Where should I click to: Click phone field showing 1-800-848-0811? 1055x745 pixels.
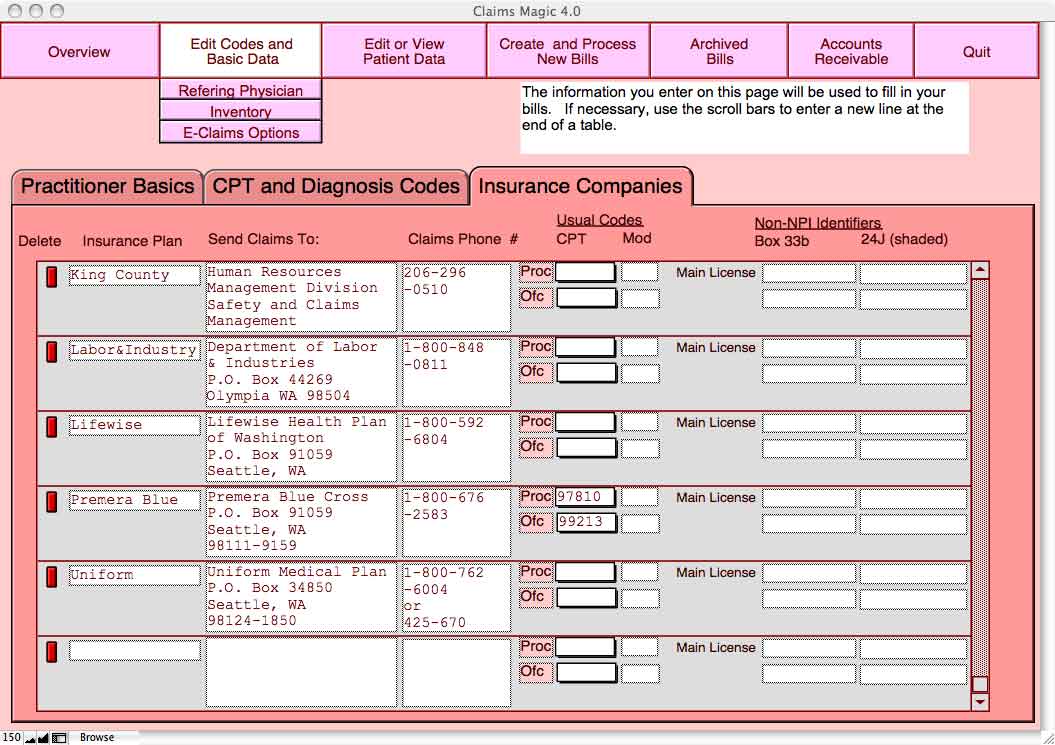click(x=456, y=371)
